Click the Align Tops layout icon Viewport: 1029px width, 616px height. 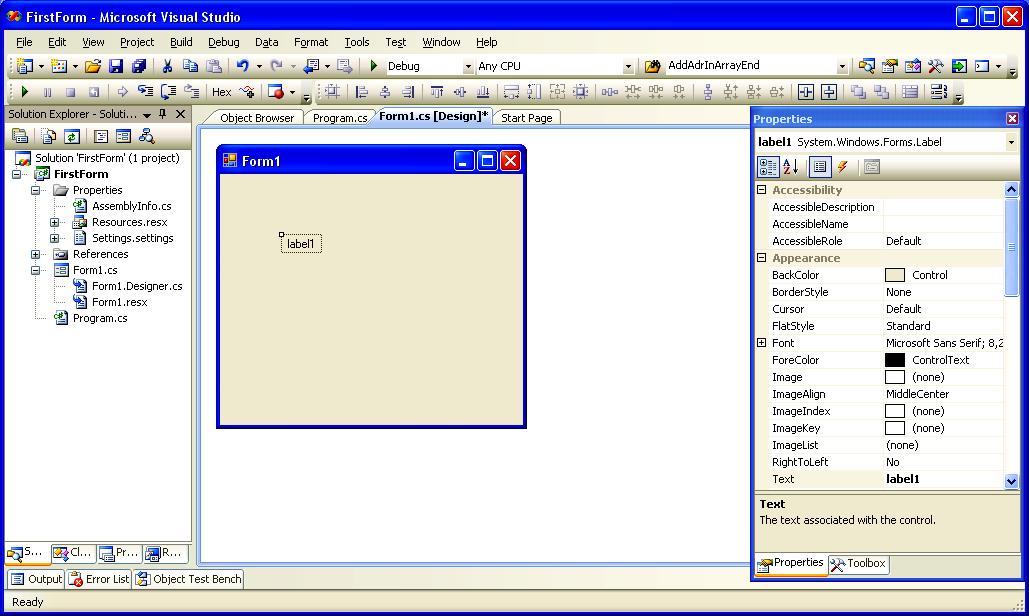tap(437, 92)
